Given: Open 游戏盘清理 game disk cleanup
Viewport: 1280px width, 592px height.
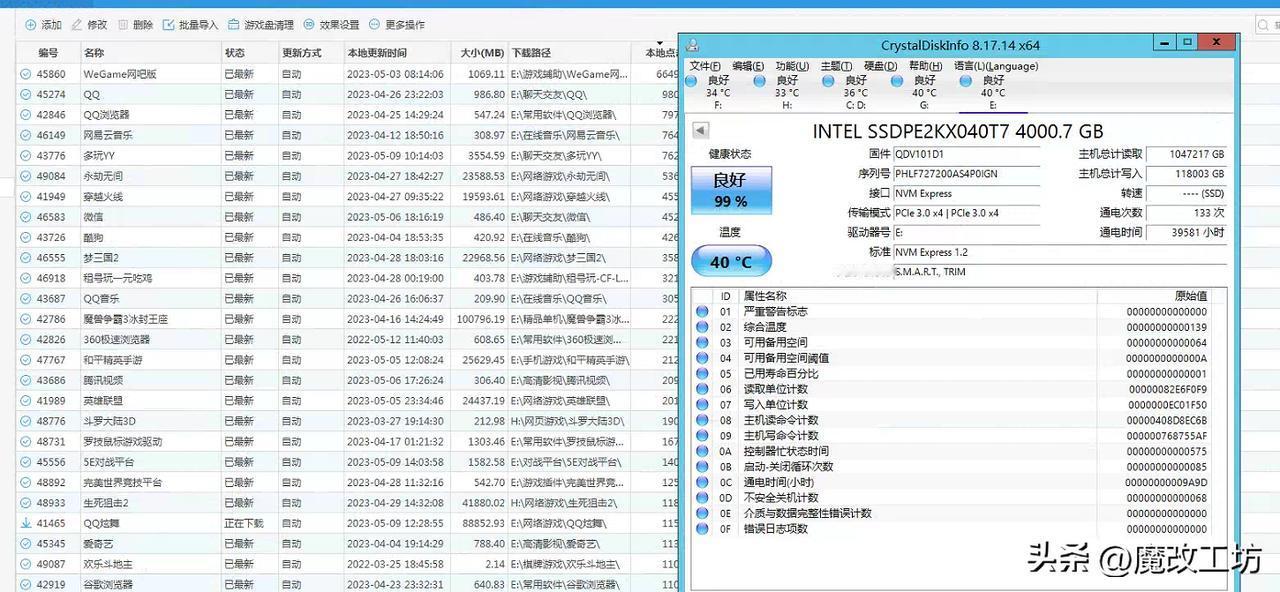Looking at the screenshot, I should (260, 24).
